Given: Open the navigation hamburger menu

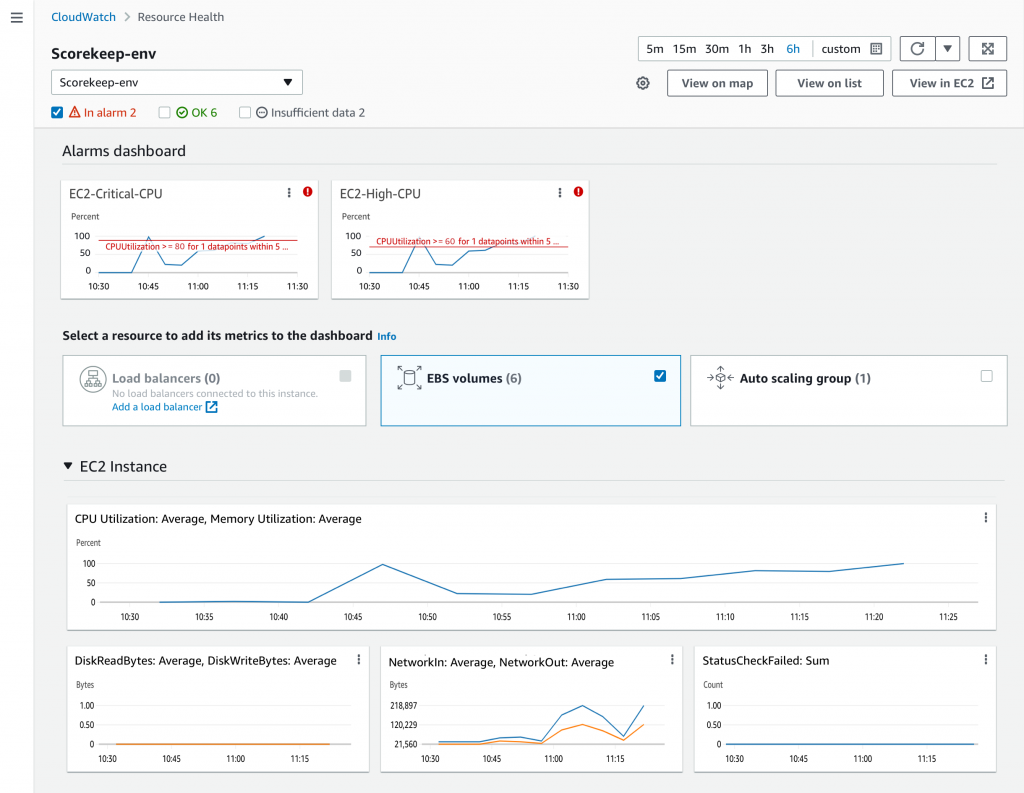Looking at the screenshot, I should point(16,17).
